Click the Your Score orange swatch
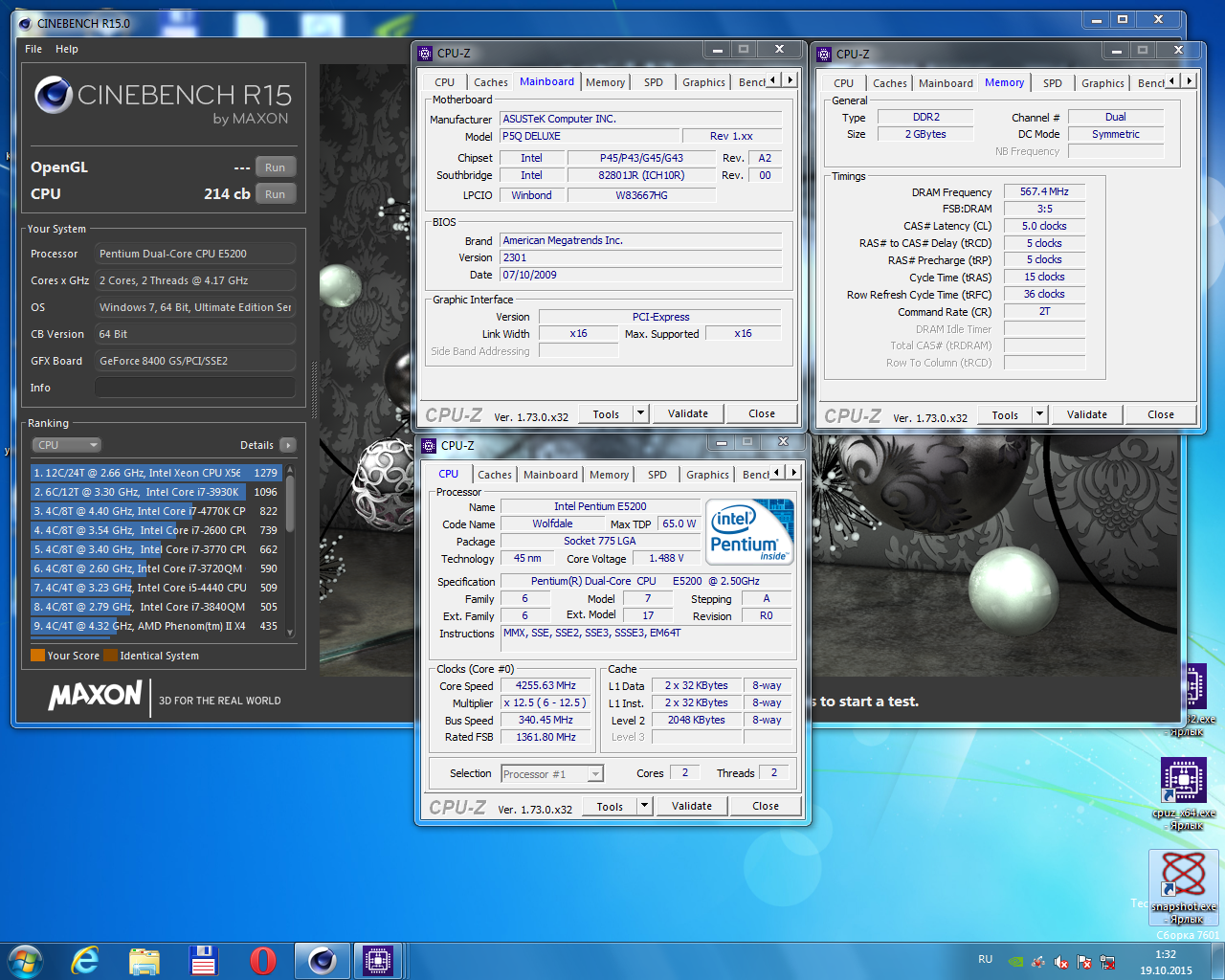 pyautogui.click(x=38, y=656)
